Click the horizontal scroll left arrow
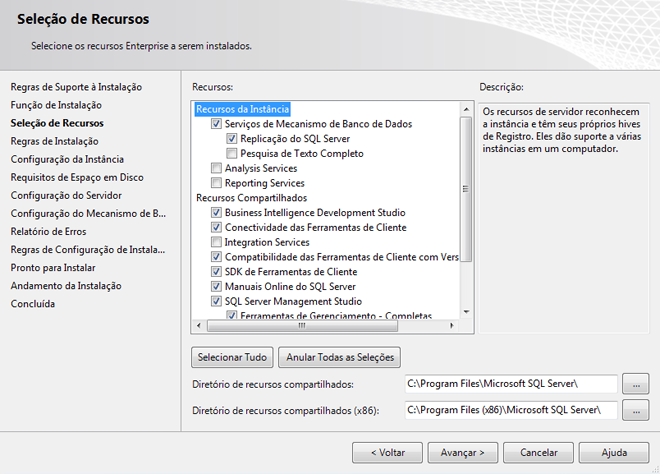Image resolution: width=660 pixels, height=474 pixels. 199,325
